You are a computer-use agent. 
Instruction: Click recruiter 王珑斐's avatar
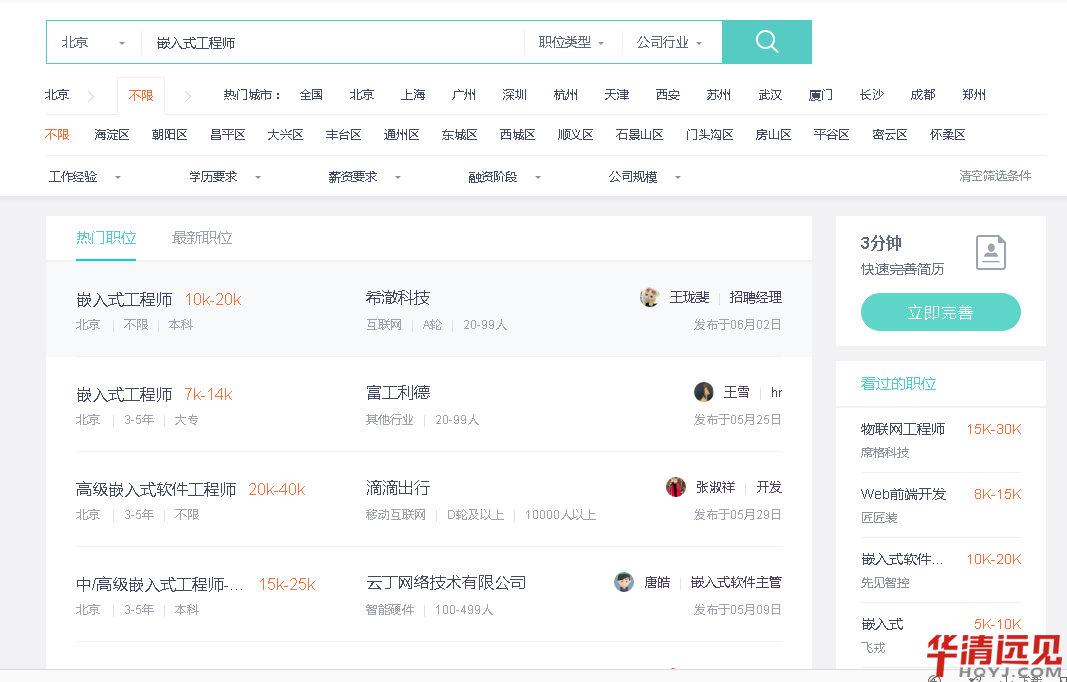click(650, 297)
